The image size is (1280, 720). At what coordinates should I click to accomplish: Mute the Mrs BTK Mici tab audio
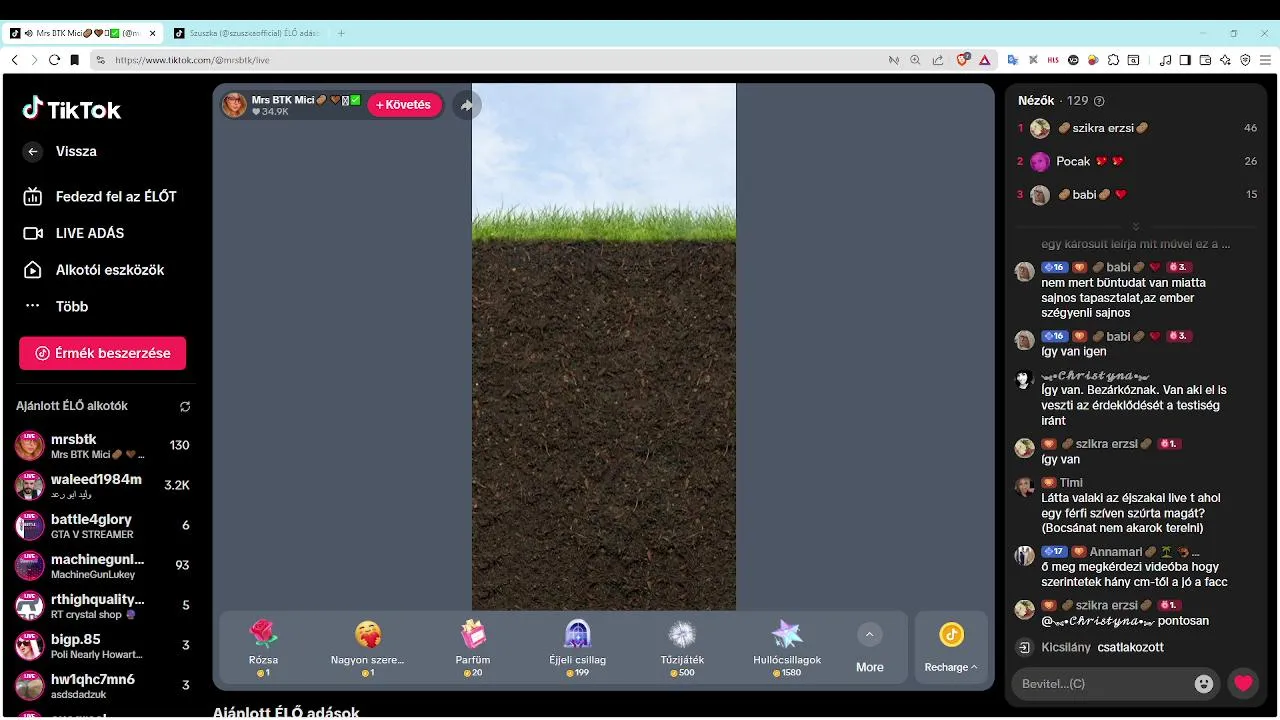pos(29,33)
